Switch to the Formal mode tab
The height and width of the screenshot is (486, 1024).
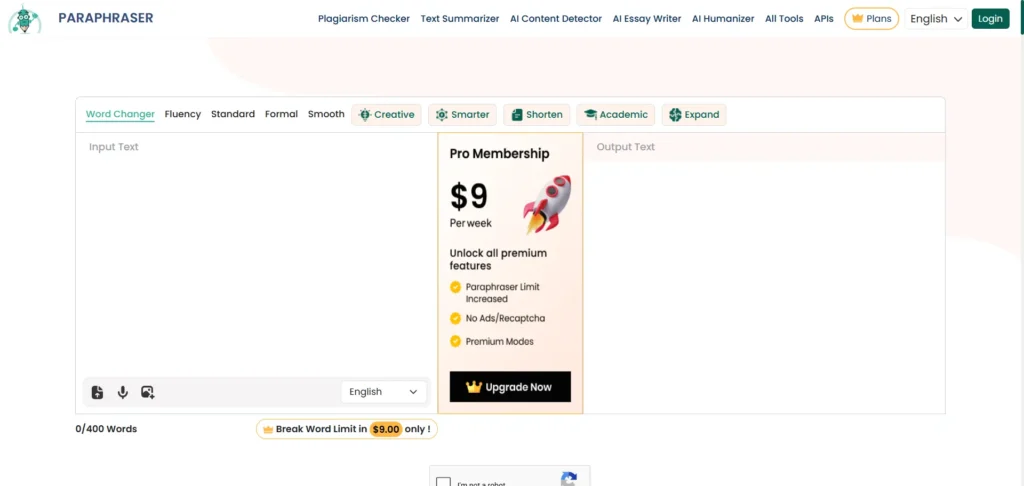click(x=281, y=114)
